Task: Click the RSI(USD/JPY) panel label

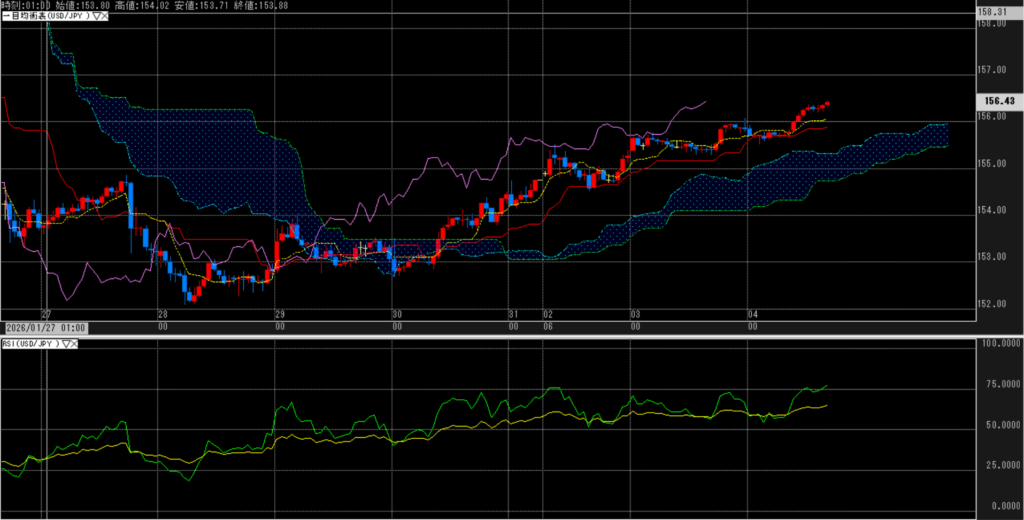Action: pos(30,344)
